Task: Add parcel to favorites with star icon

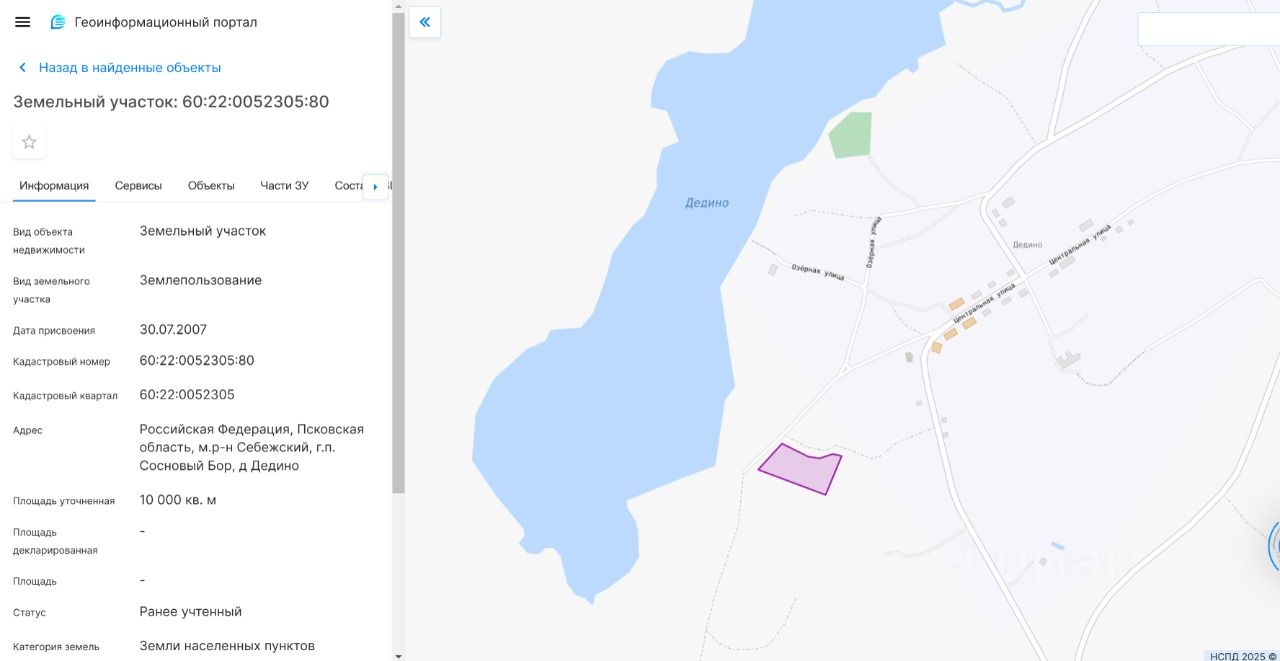Action: (29, 142)
